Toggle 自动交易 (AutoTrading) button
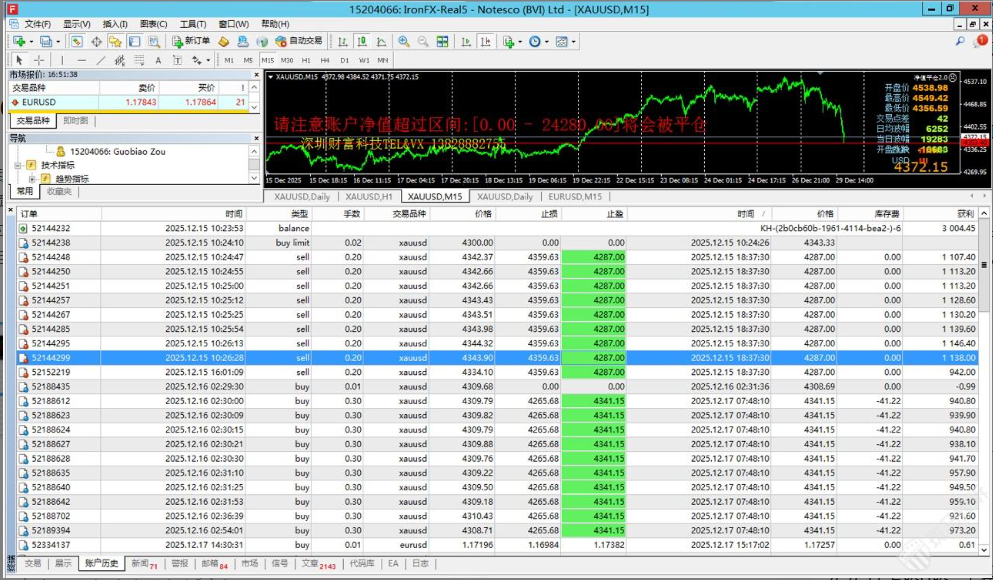993x580 pixels. coord(298,41)
